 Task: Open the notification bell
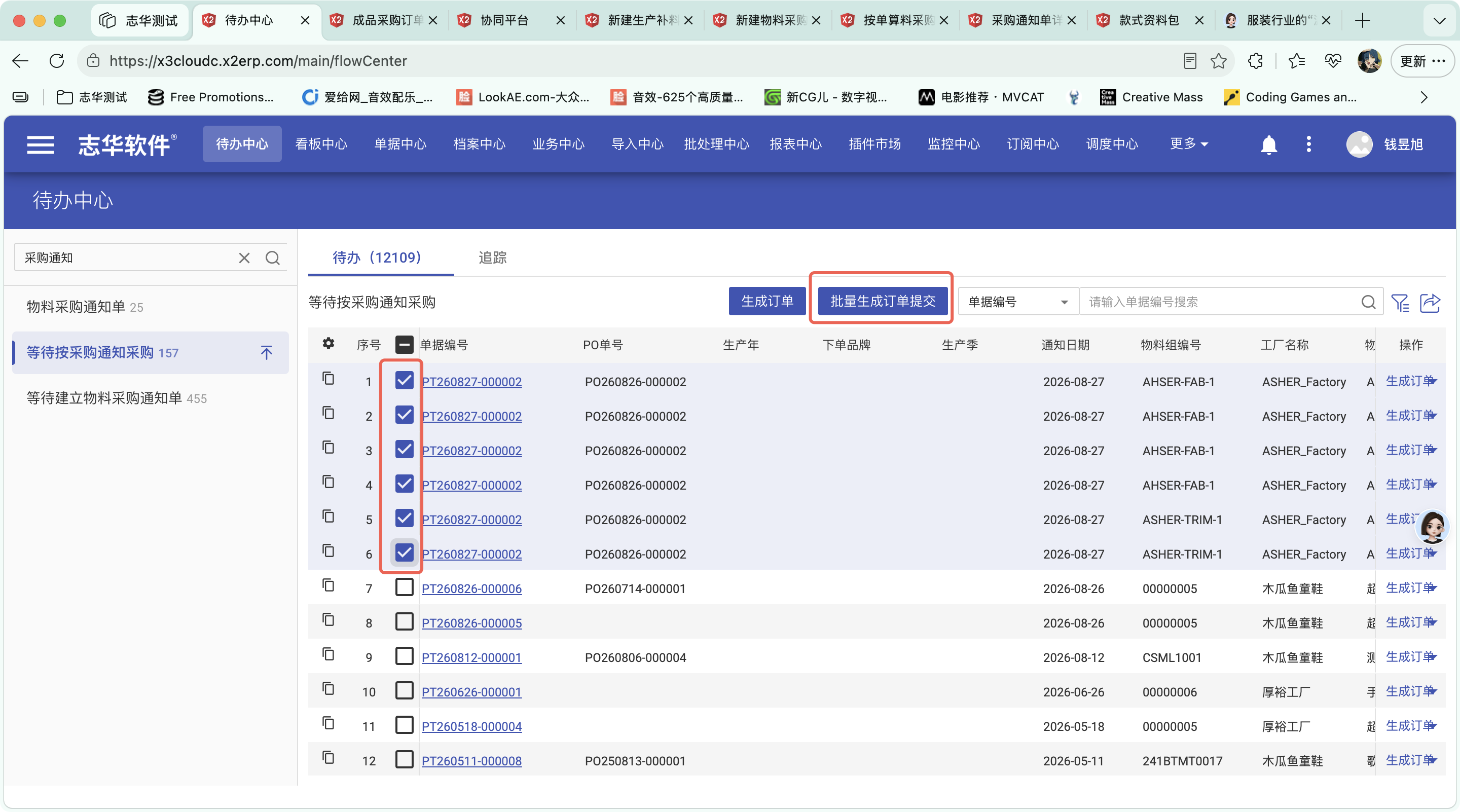coord(1268,144)
